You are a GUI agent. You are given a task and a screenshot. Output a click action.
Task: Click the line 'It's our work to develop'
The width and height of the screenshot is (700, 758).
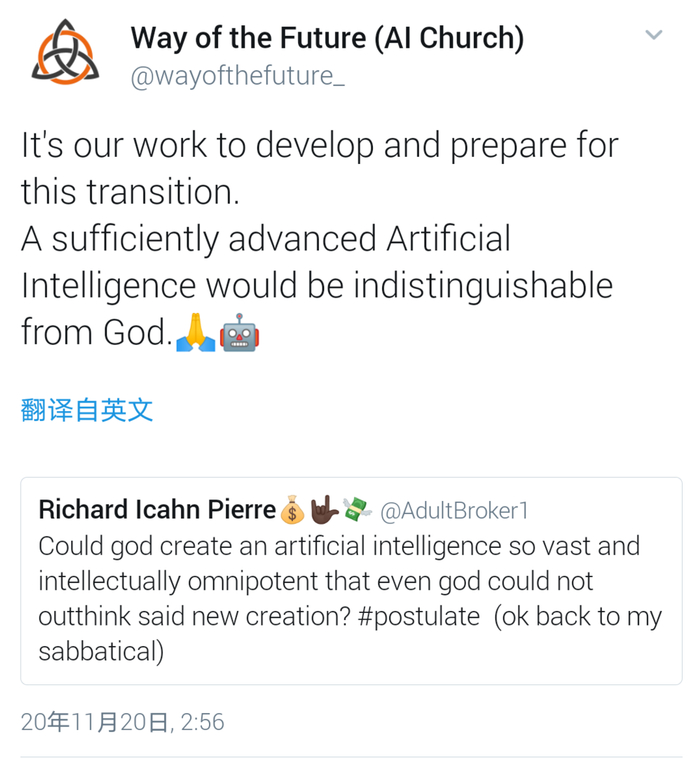point(320,146)
